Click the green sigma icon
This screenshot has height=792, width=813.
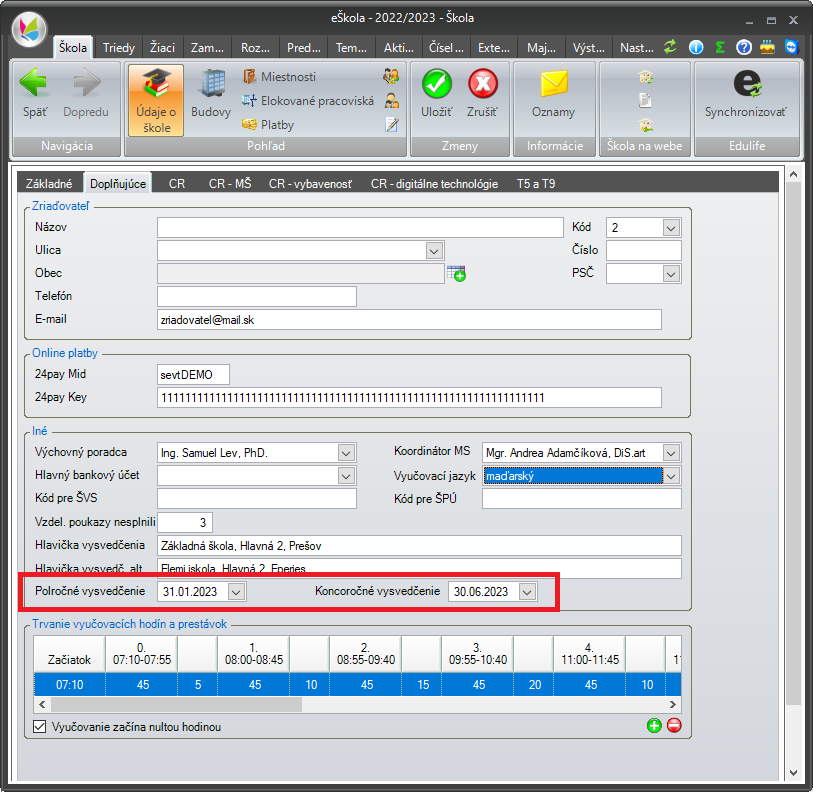(720, 47)
